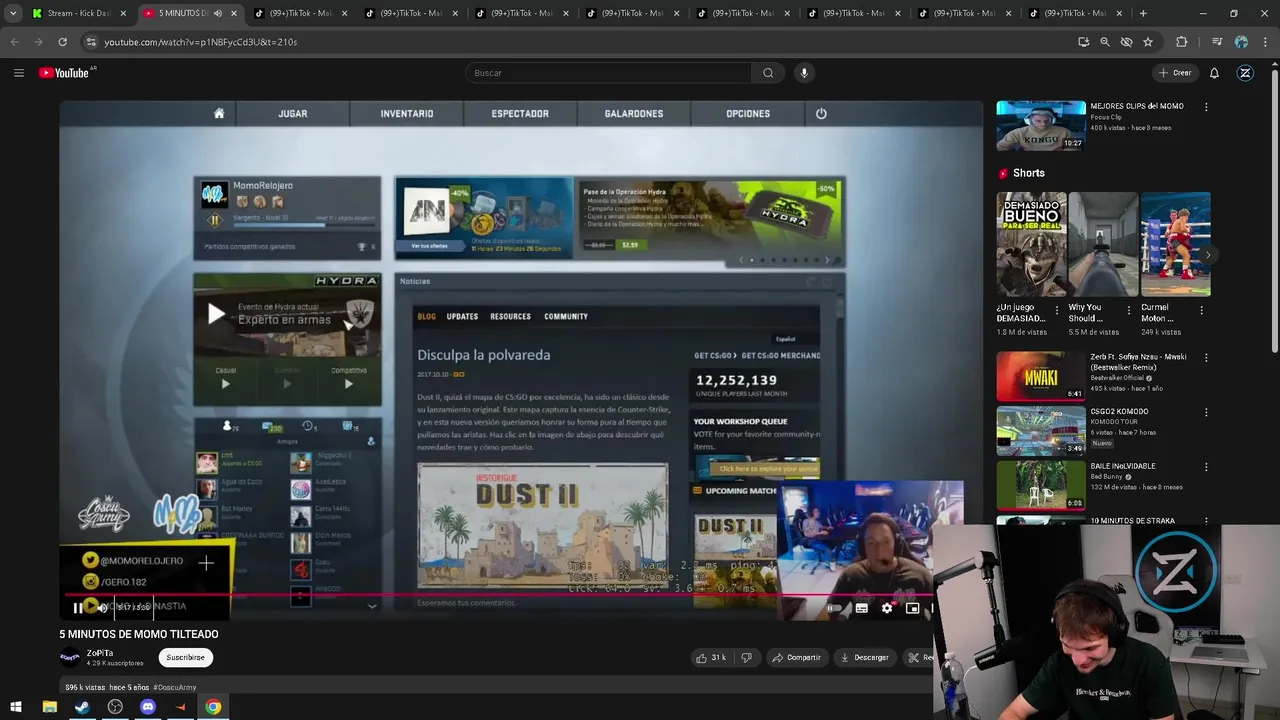Screen dimensions: 1280x720
Task: Click the Descargar download button
Action: tap(865, 657)
